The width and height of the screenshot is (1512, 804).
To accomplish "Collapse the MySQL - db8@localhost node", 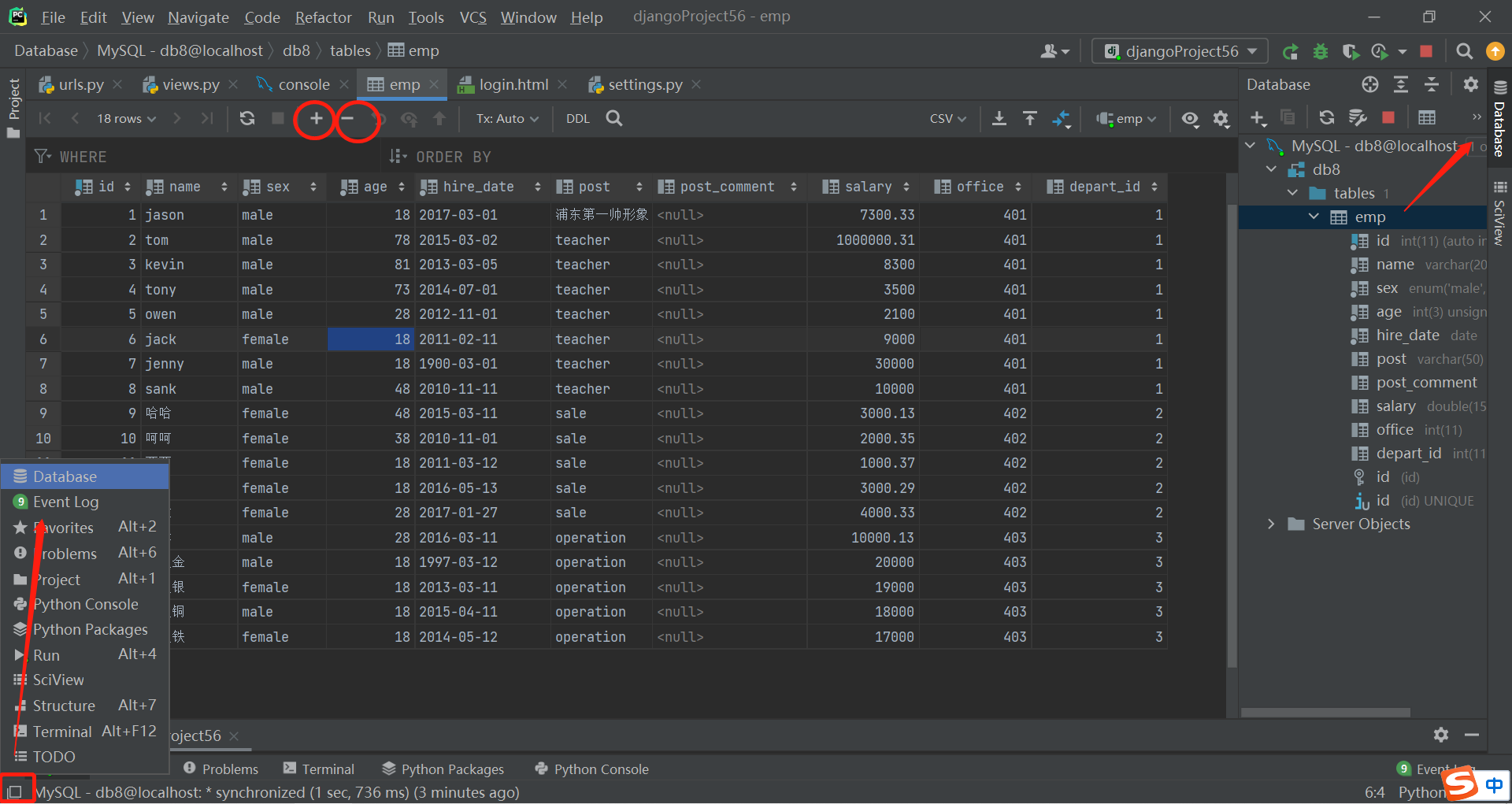I will (1250, 146).
